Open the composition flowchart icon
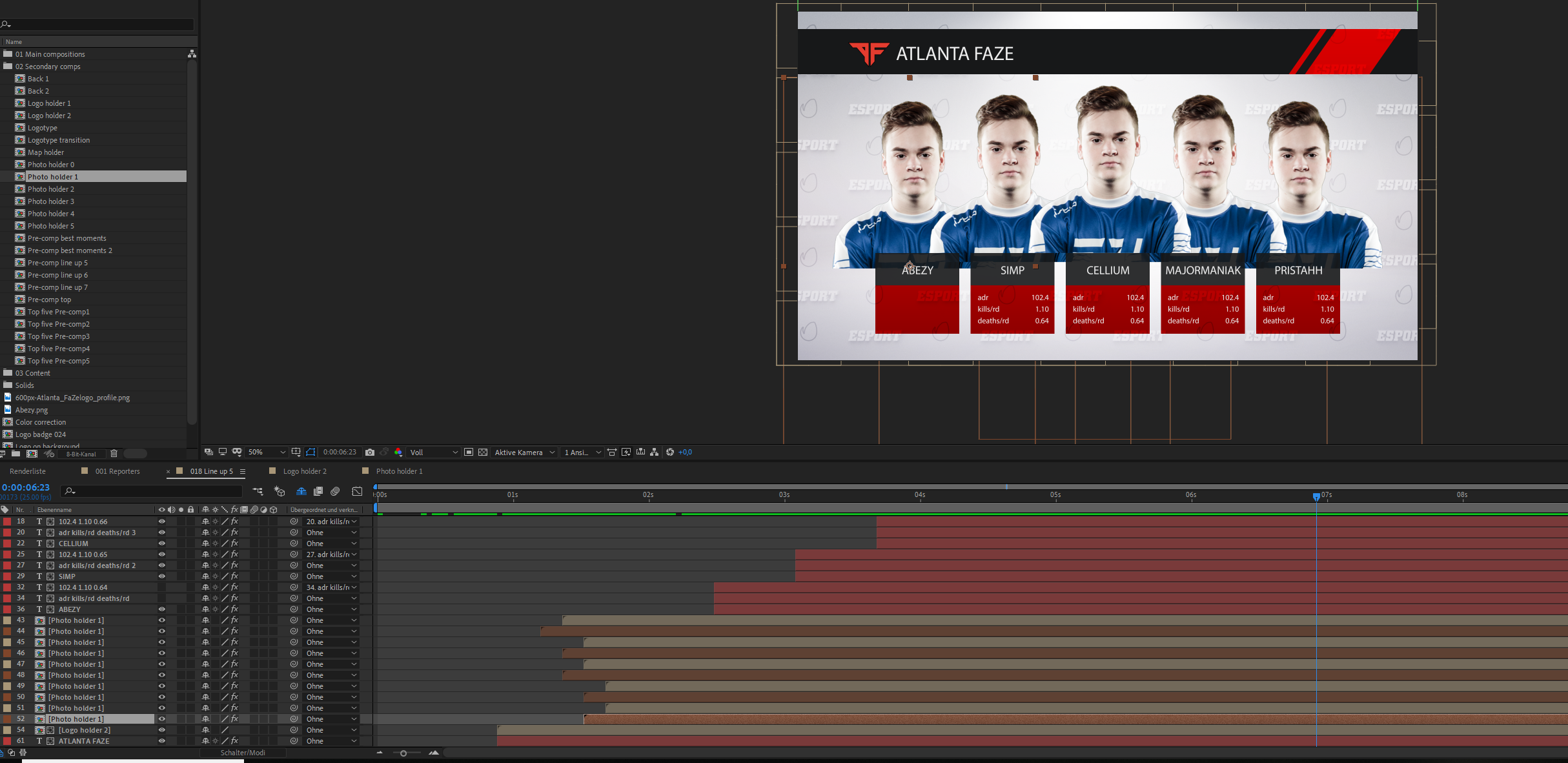Viewport: 1568px width, 763px height. (x=655, y=453)
